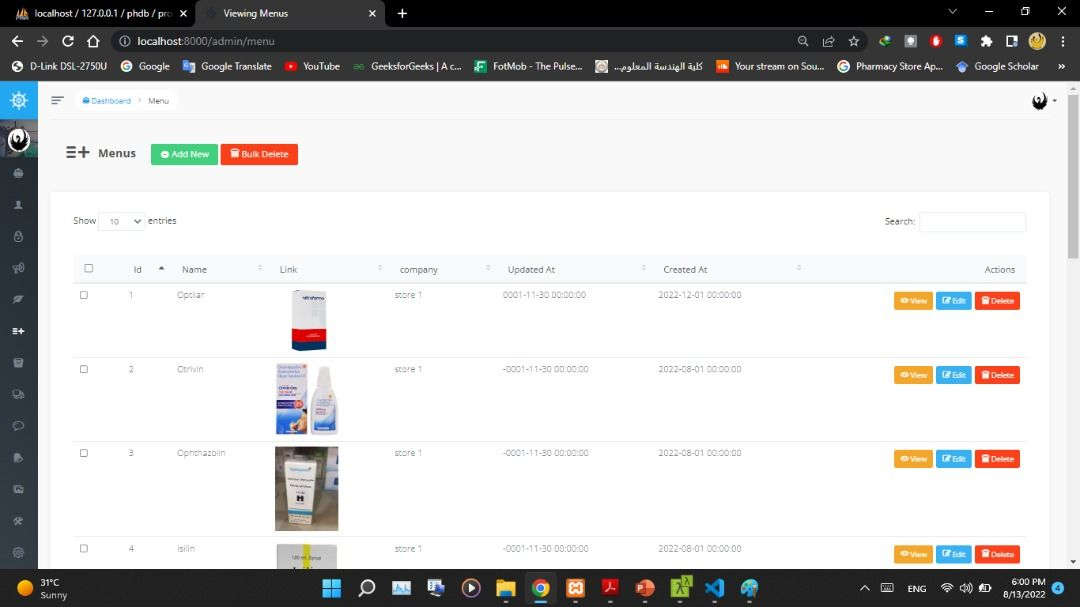1080x607 pixels.
Task: Share this page icon in address bar
Action: pyautogui.click(x=828, y=41)
